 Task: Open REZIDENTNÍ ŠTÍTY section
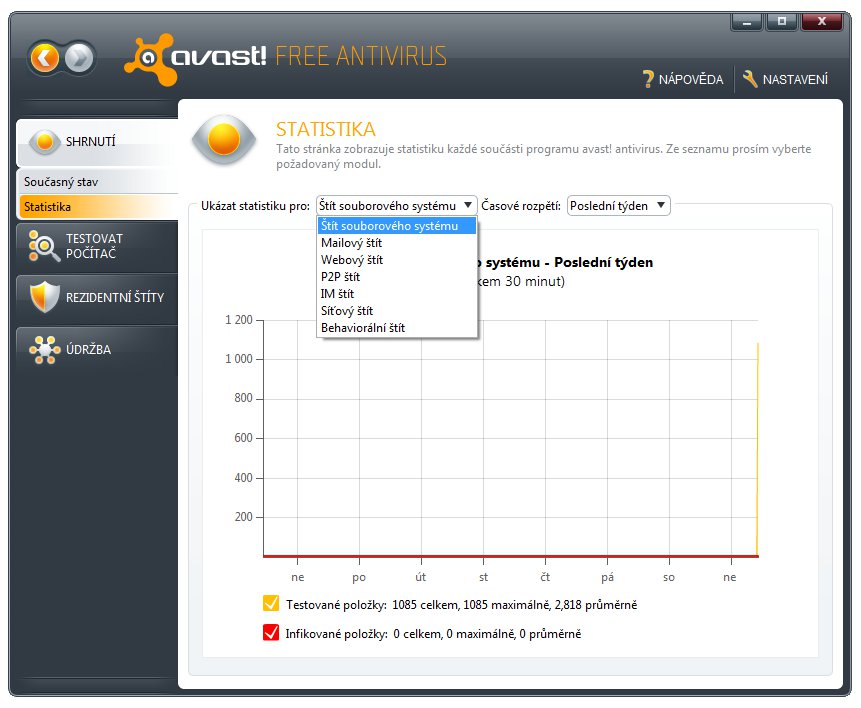(98, 298)
